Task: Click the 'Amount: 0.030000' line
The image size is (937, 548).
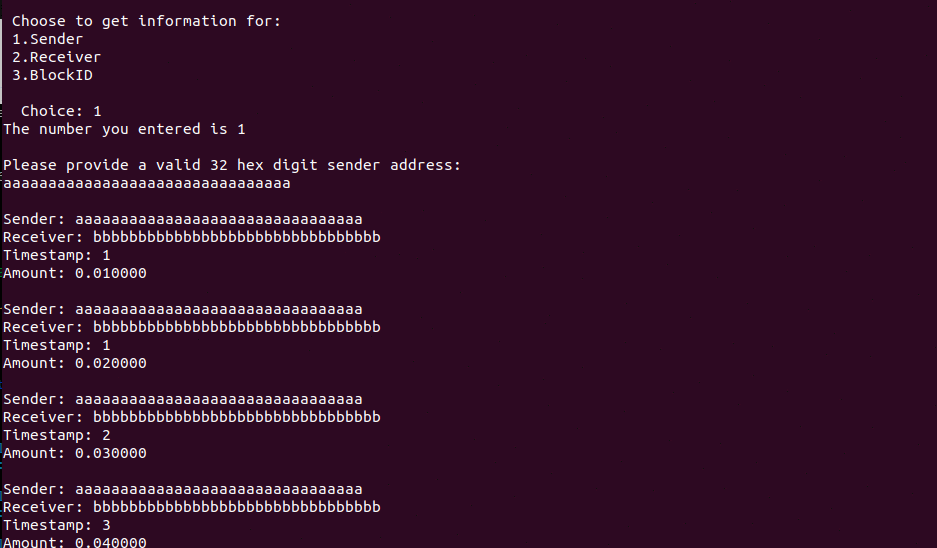Action: 75,453
